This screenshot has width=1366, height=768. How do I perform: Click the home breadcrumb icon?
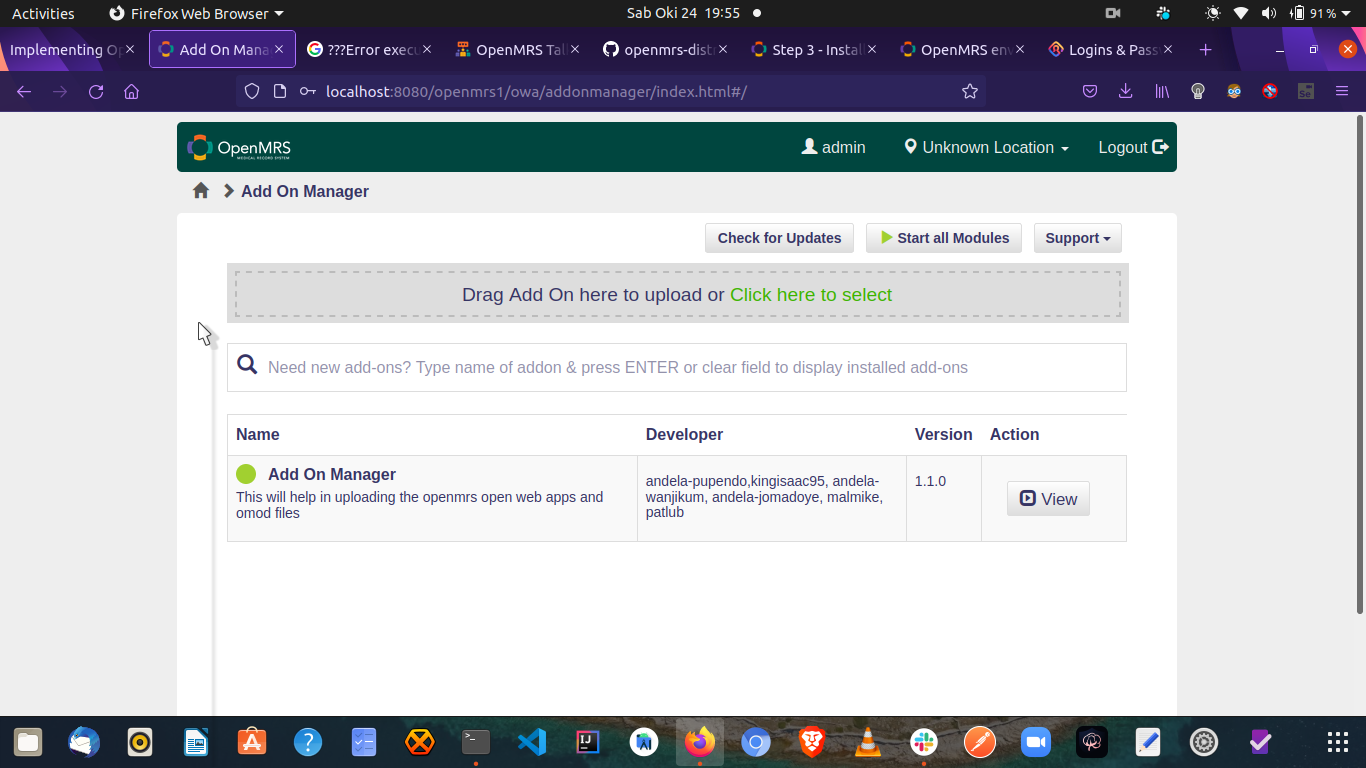[201, 190]
